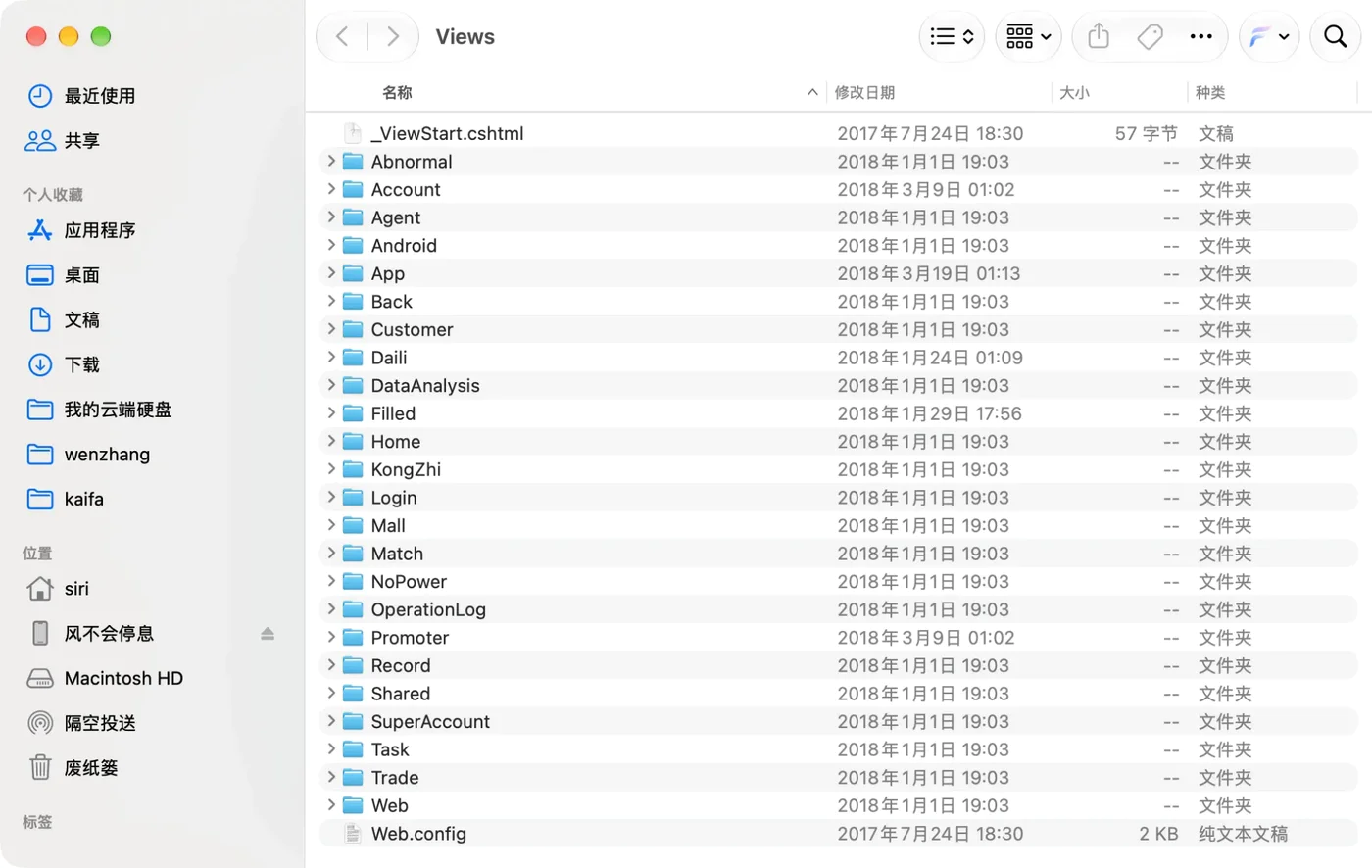Sort by 修改日期 column header

pos(864,92)
